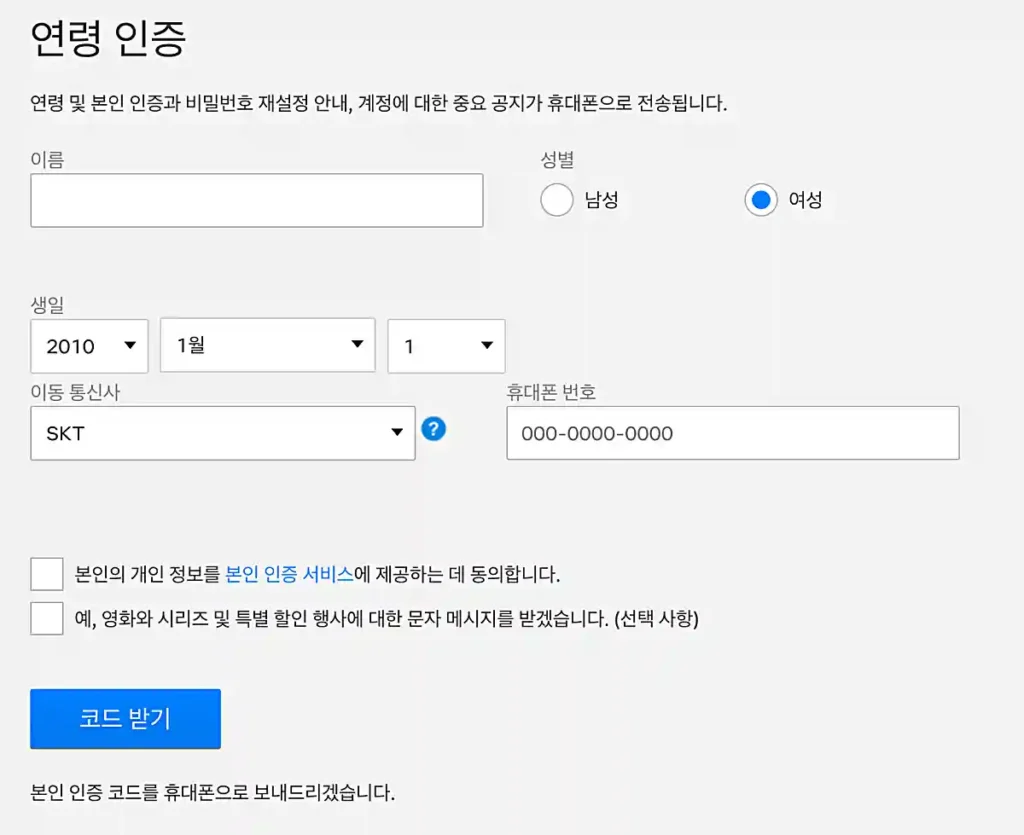
Task: Enable the promotional text message checkbox
Action: coord(46,620)
